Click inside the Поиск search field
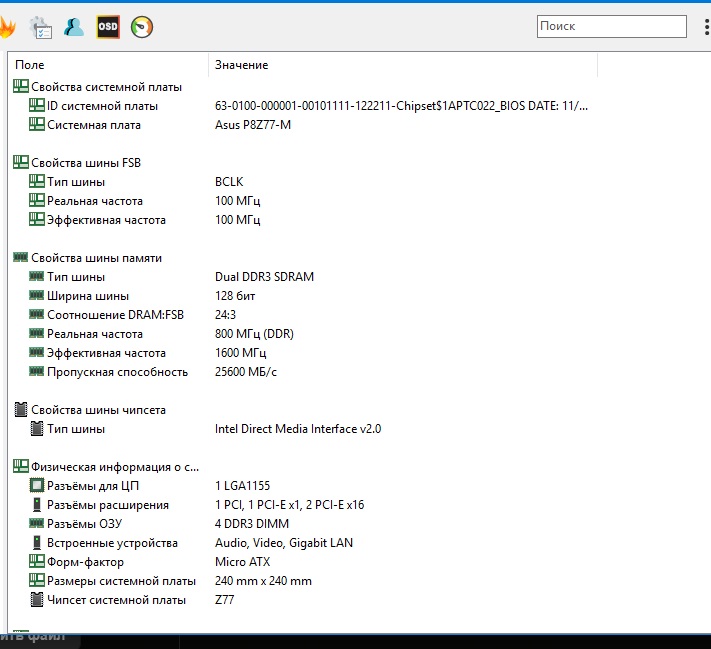711x649 pixels. pyautogui.click(x=611, y=26)
